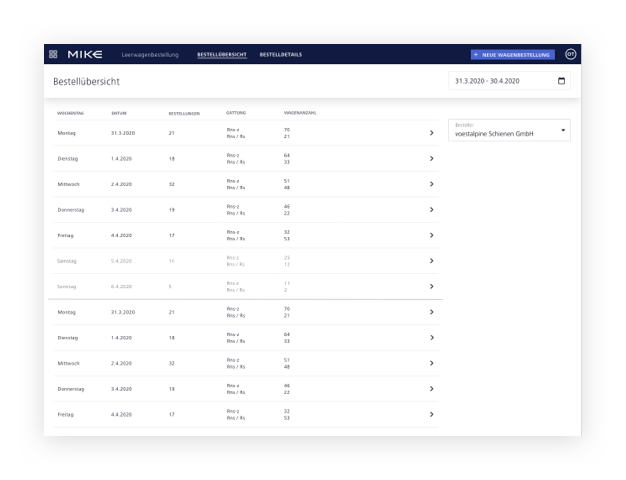The height and width of the screenshot is (480, 626).
Task: Open the first Dienstag 1.4.2020 row chevron
Action: coord(431,158)
